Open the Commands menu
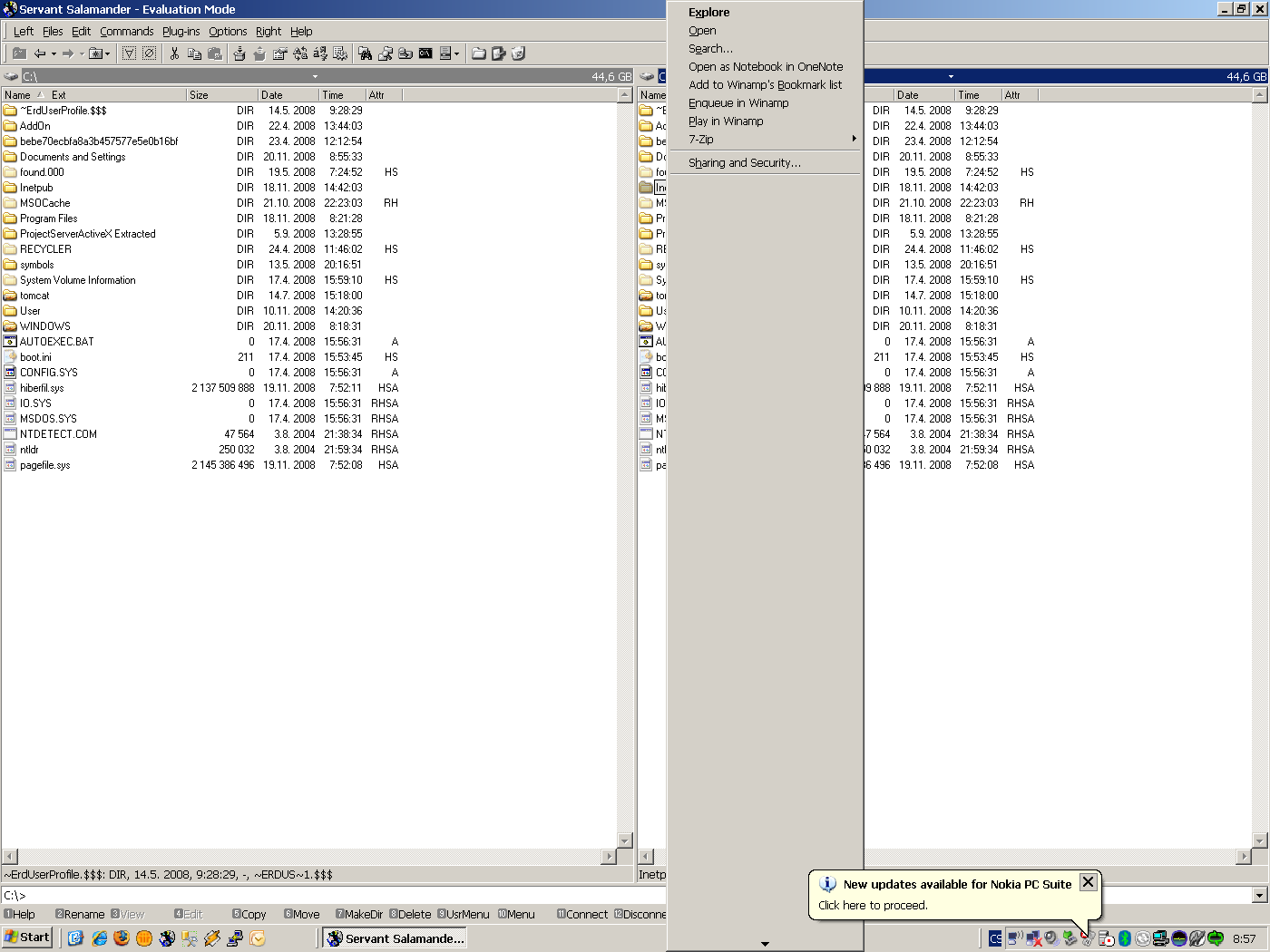 pyautogui.click(x=127, y=31)
